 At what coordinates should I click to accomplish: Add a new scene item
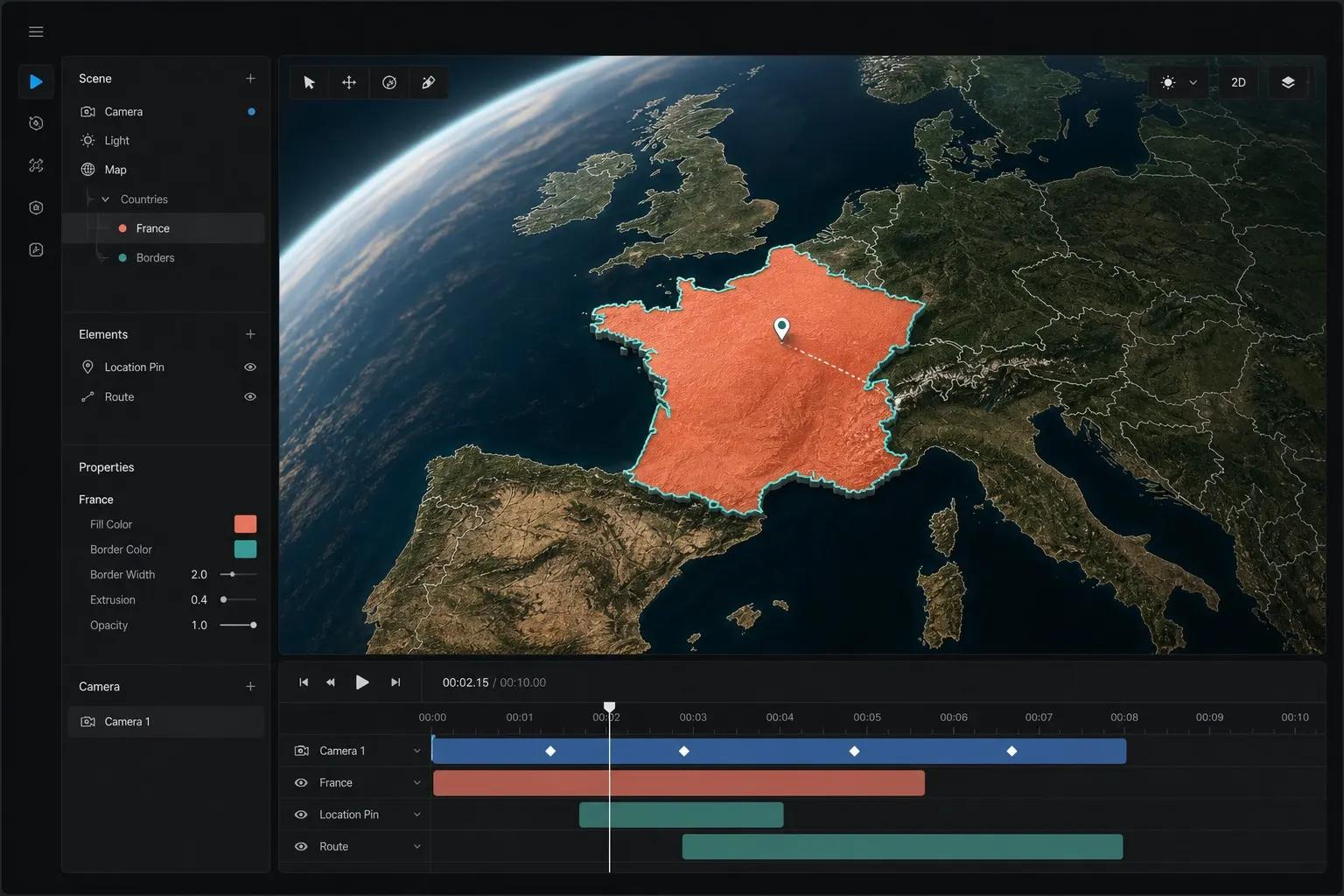click(x=250, y=78)
